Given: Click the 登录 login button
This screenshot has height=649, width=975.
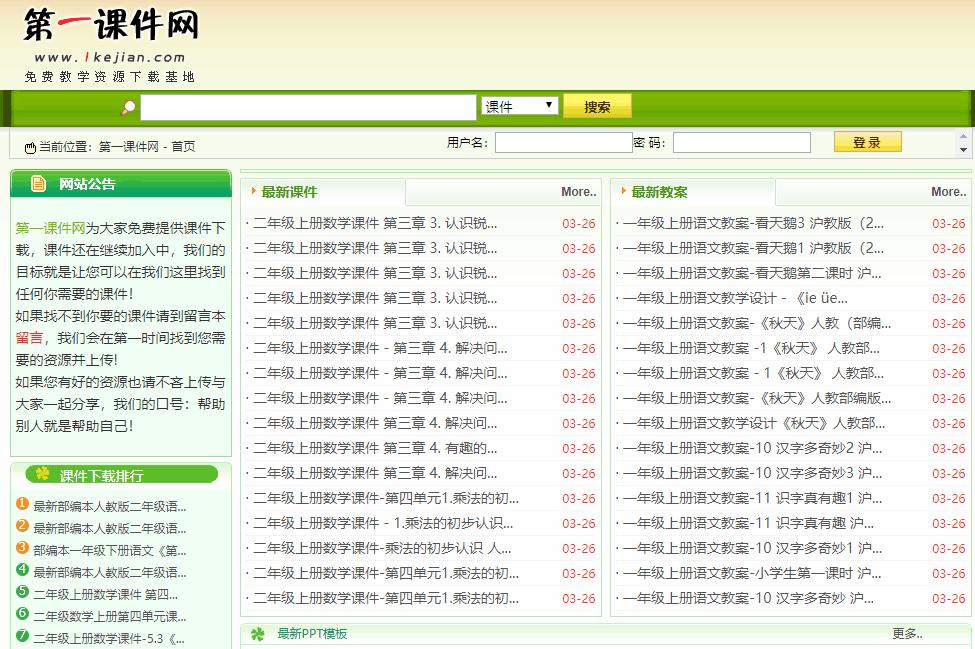Looking at the screenshot, I should (x=866, y=142).
